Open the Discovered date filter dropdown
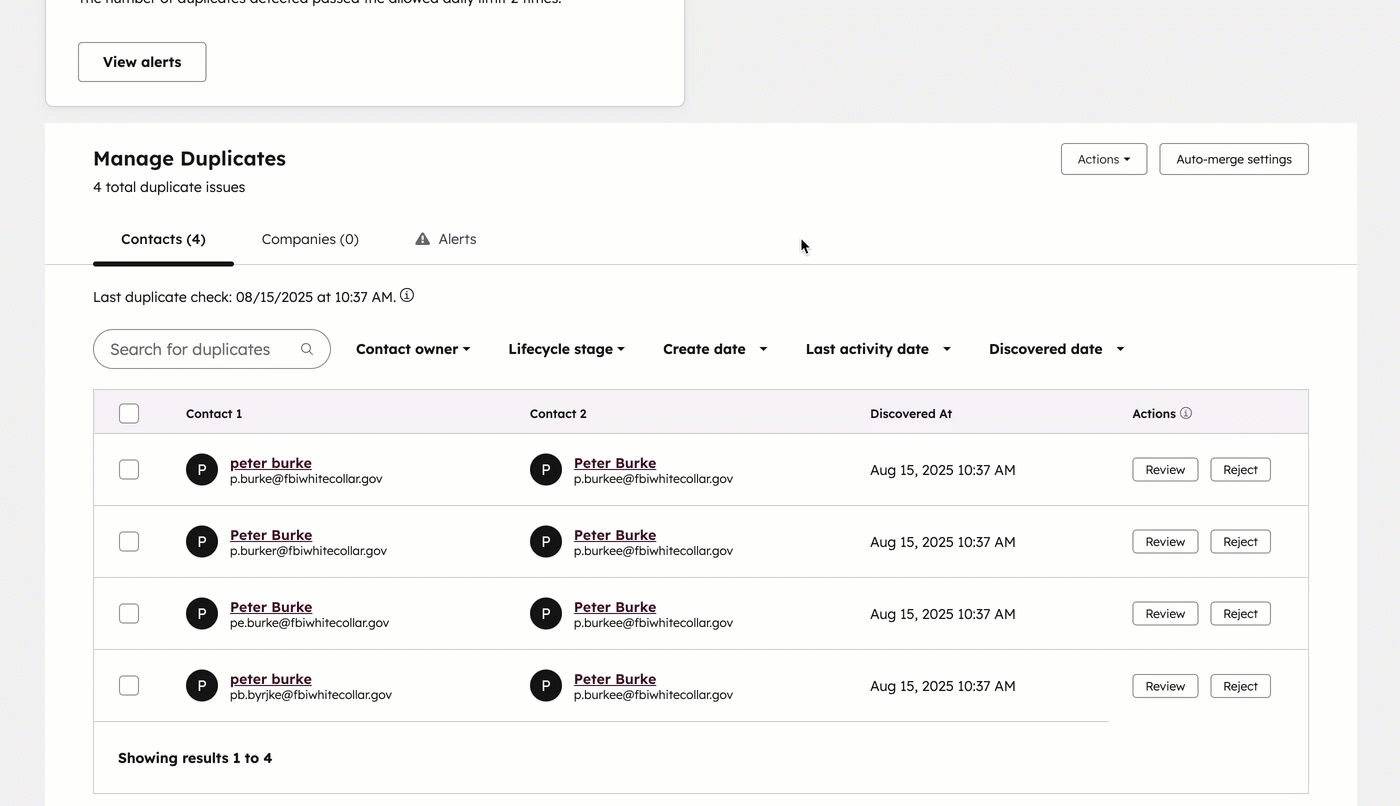Screen dimensions: 1400x806 [x=1055, y=348]
